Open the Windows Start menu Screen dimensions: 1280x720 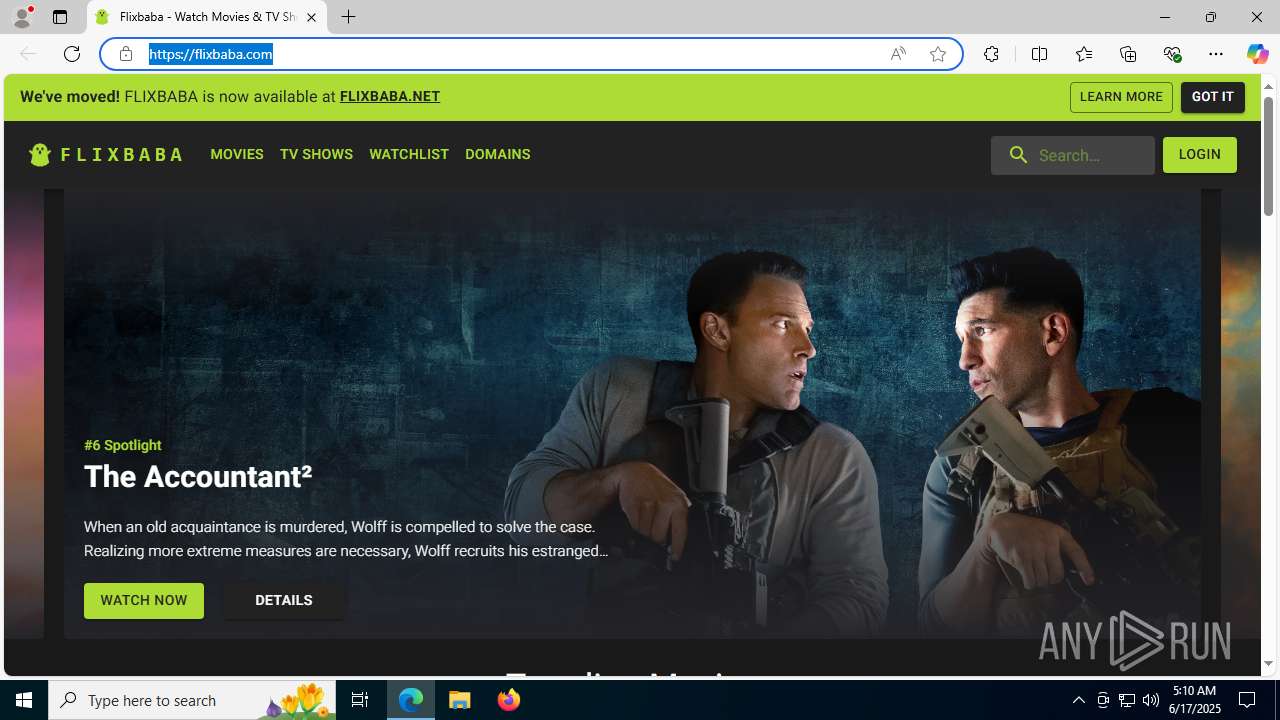pos(24,700)
